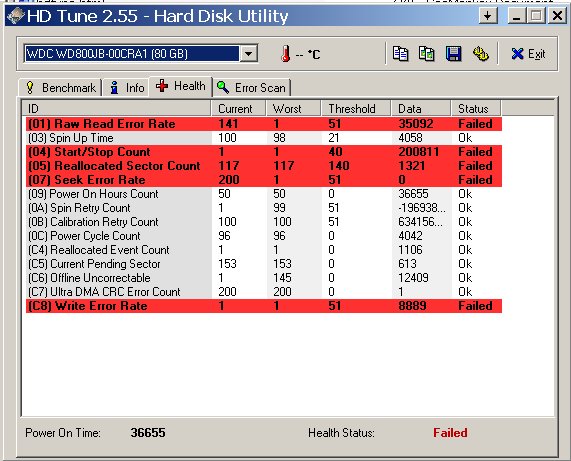The image size is (571, 461).
Task: Click the HD Tune title bar app icon
Action: 15,16
